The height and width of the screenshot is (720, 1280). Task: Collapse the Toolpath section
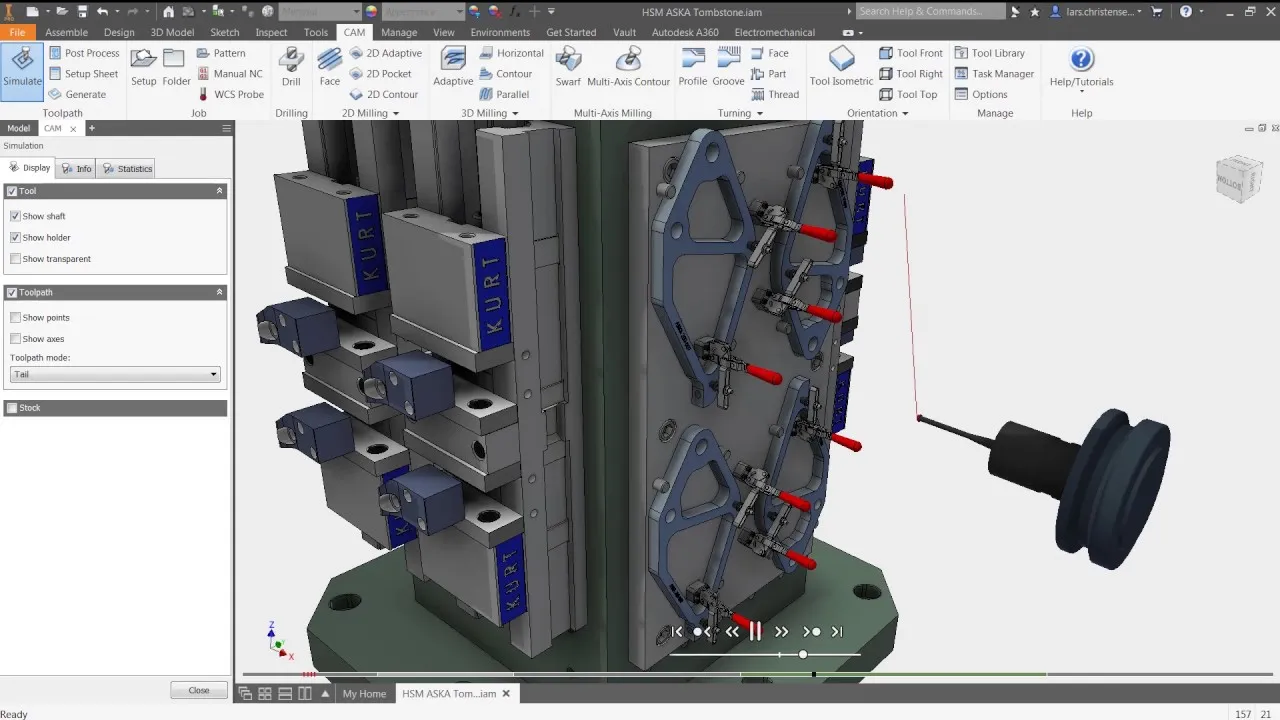[219, 293]
